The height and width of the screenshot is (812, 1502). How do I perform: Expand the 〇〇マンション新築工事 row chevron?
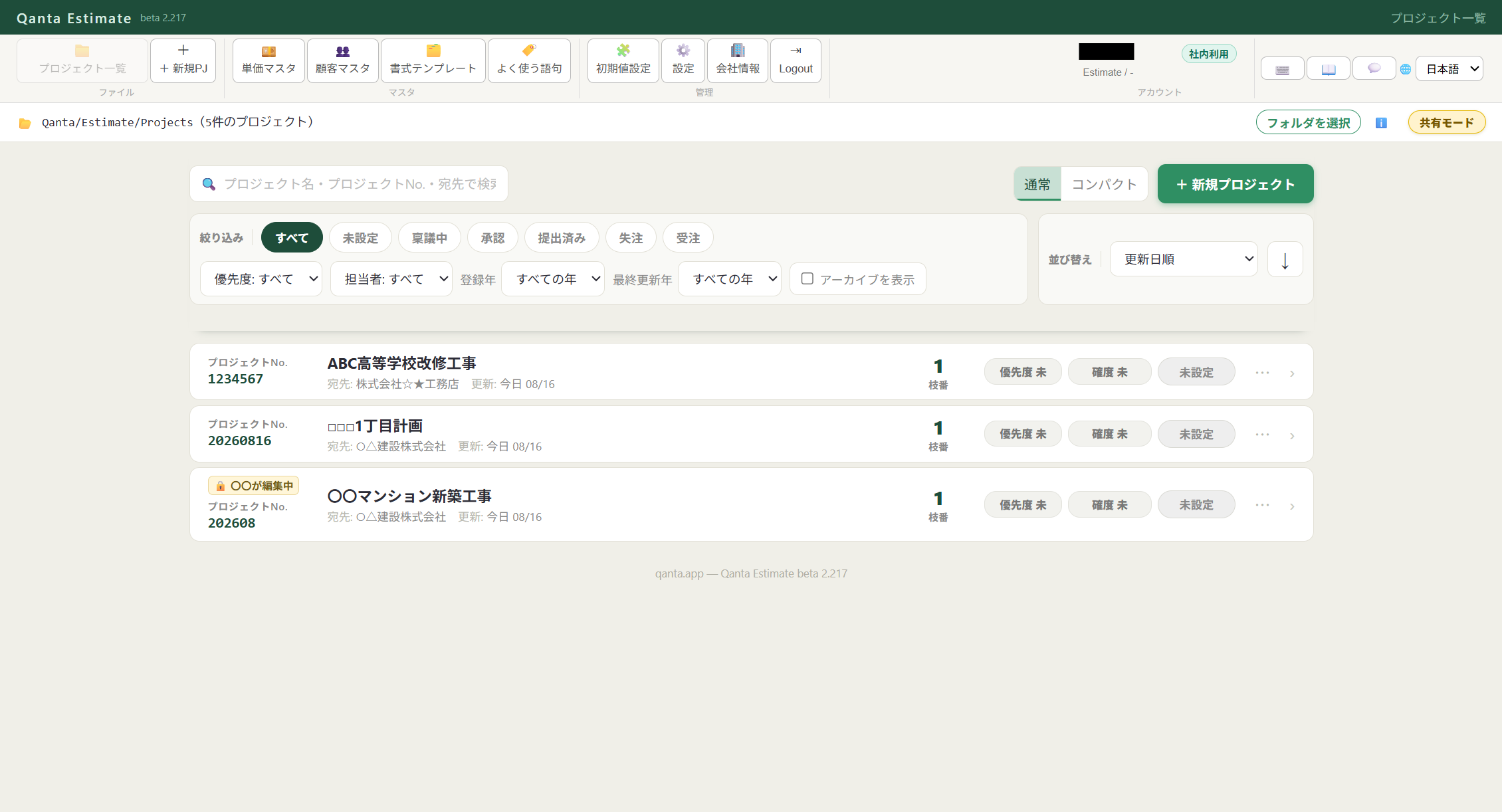click(x=1292, y=506)
